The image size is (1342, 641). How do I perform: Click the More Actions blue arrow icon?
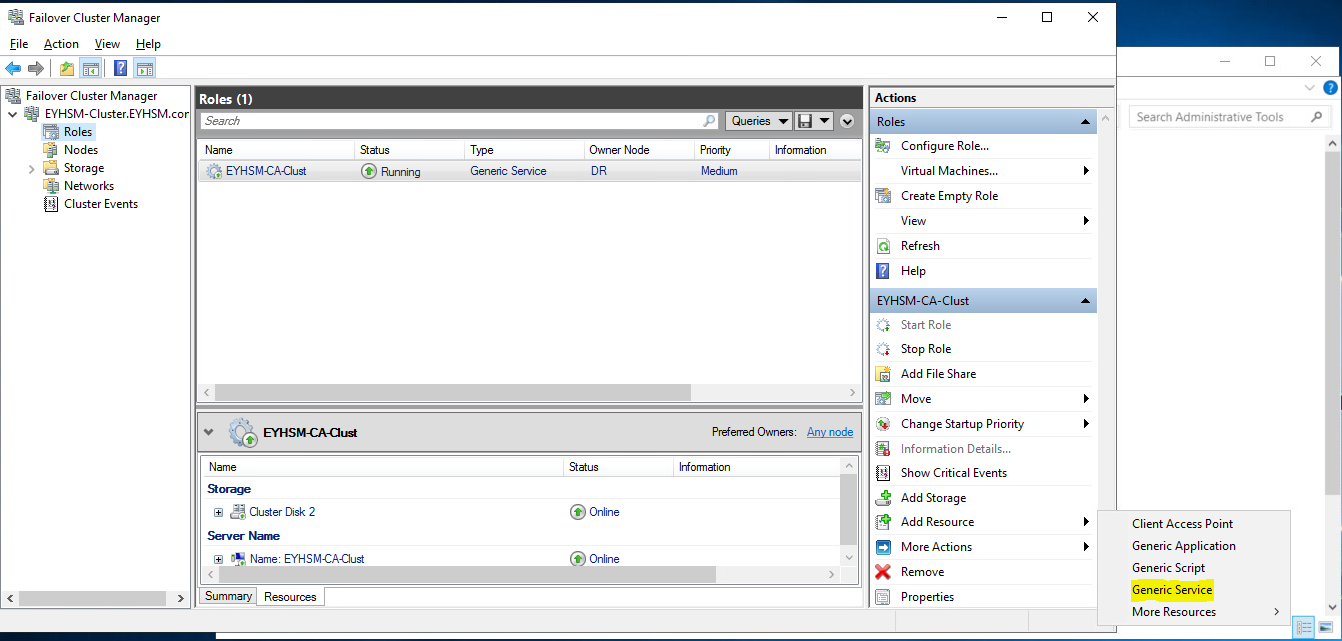coord(883,547)
